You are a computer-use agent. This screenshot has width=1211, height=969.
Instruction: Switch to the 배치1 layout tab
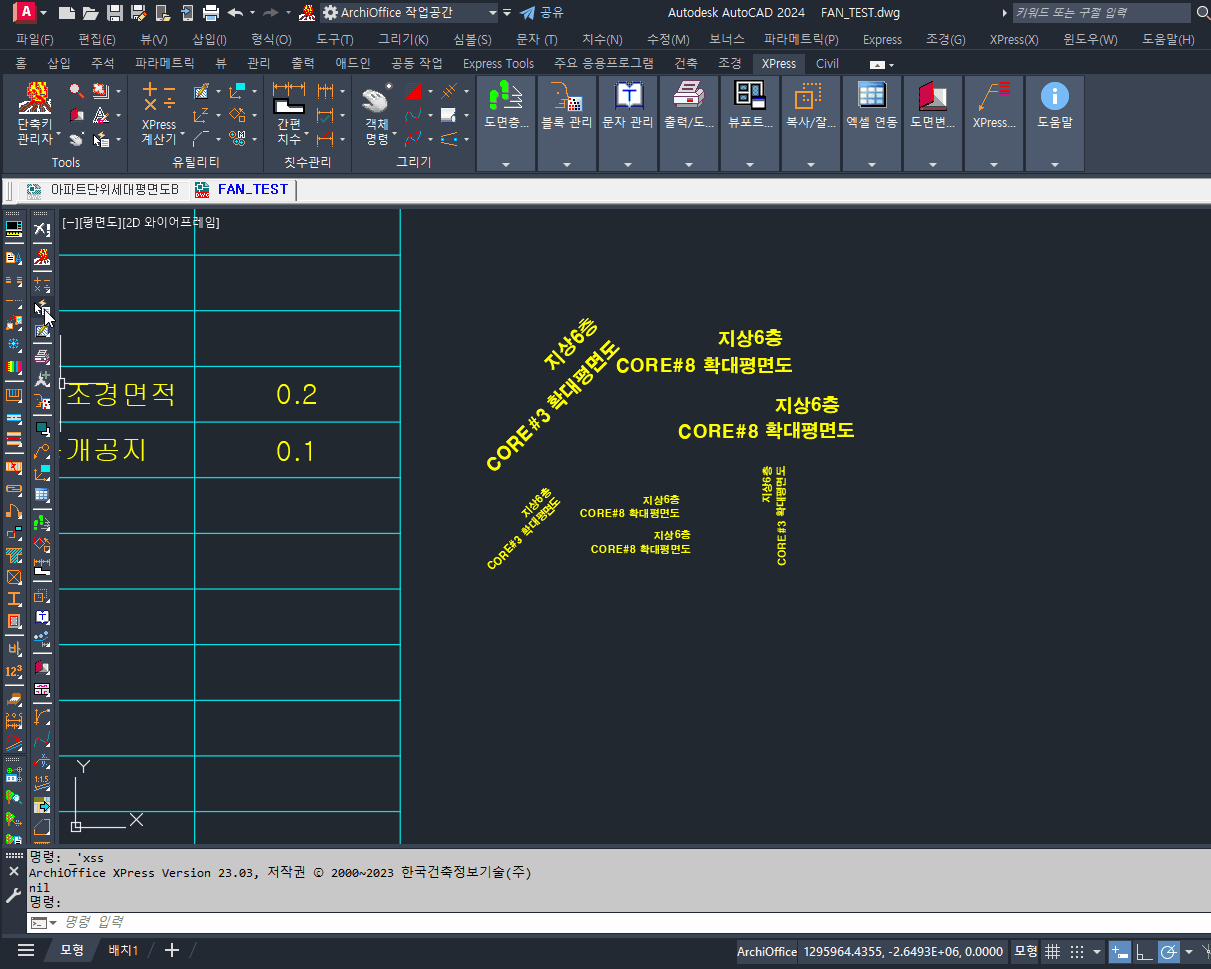(x=123, y=950)
